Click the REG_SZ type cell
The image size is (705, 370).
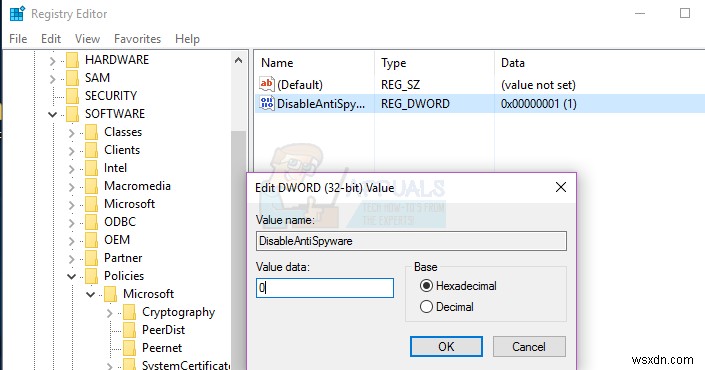[x=401, y=85]
